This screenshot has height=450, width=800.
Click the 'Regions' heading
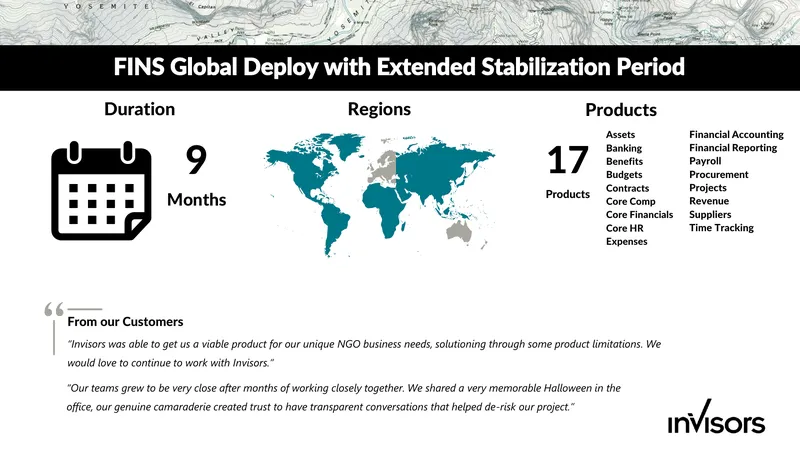(379, 109)
